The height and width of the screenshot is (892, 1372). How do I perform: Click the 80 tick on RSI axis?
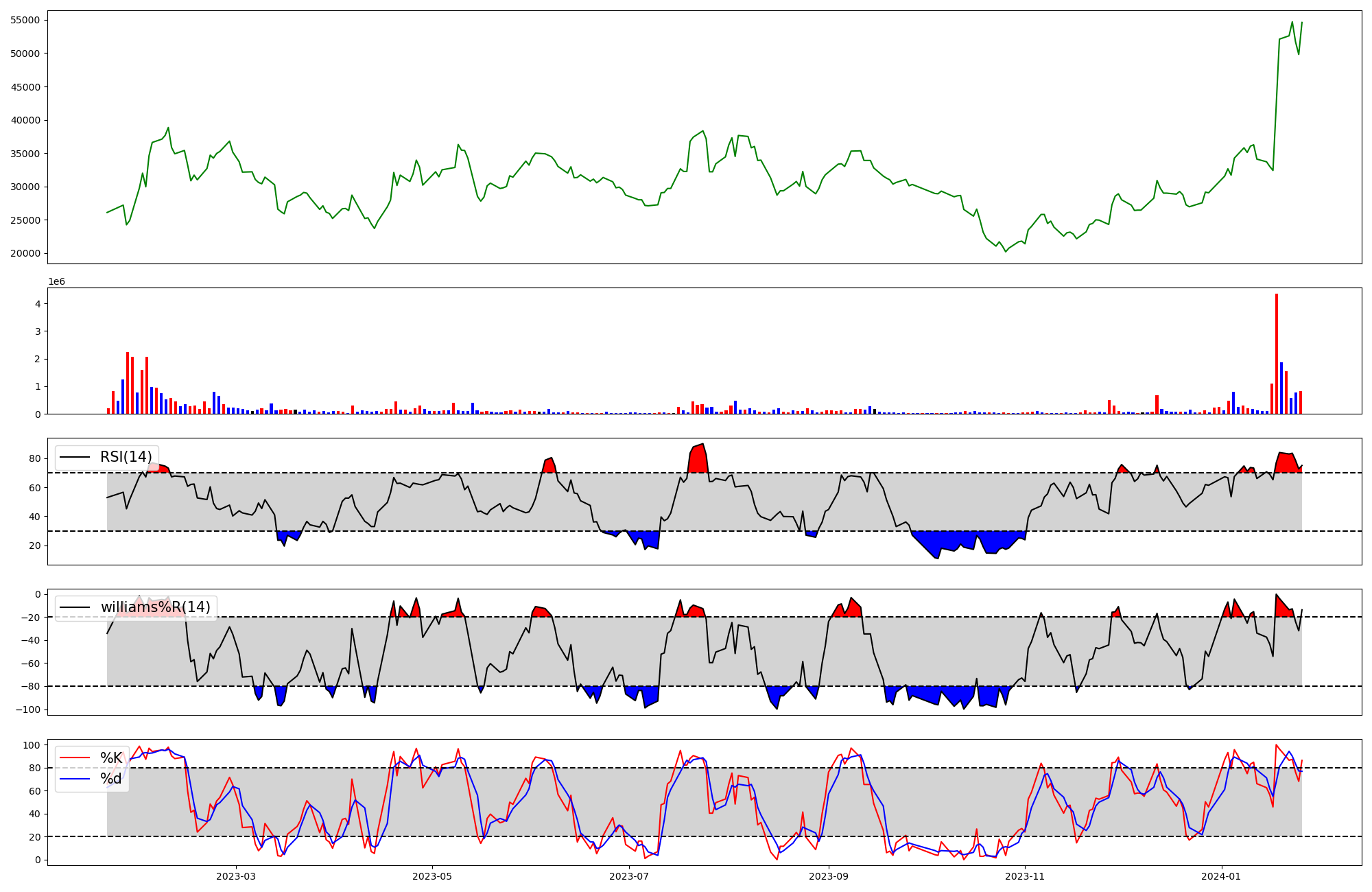[35, 458]
